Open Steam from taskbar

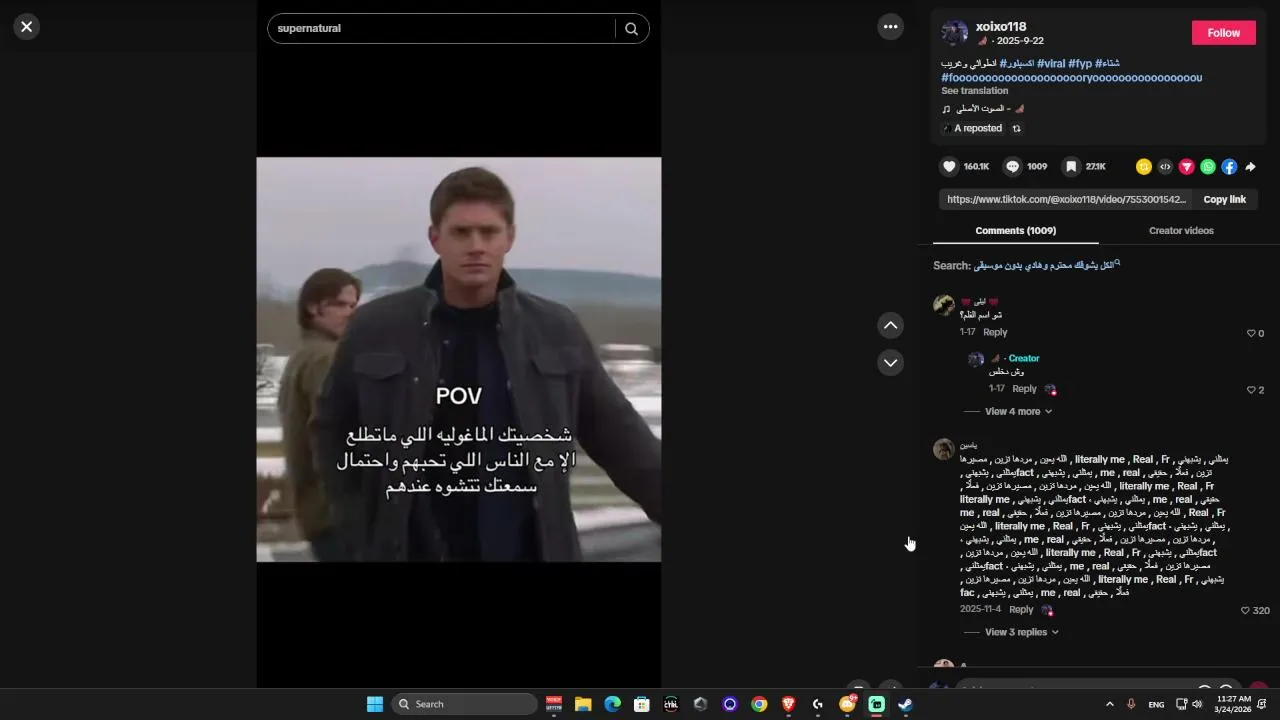[x=905, y=704]
